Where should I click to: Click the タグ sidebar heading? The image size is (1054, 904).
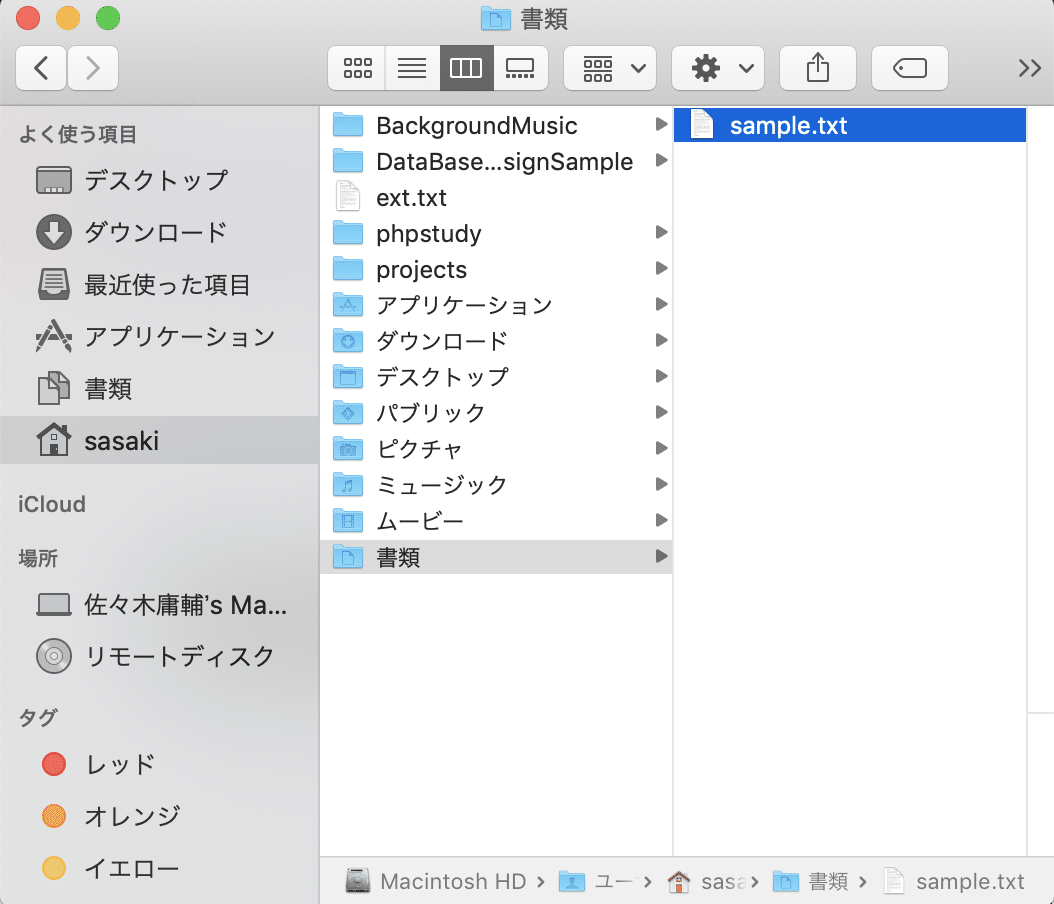click(38, 717)
